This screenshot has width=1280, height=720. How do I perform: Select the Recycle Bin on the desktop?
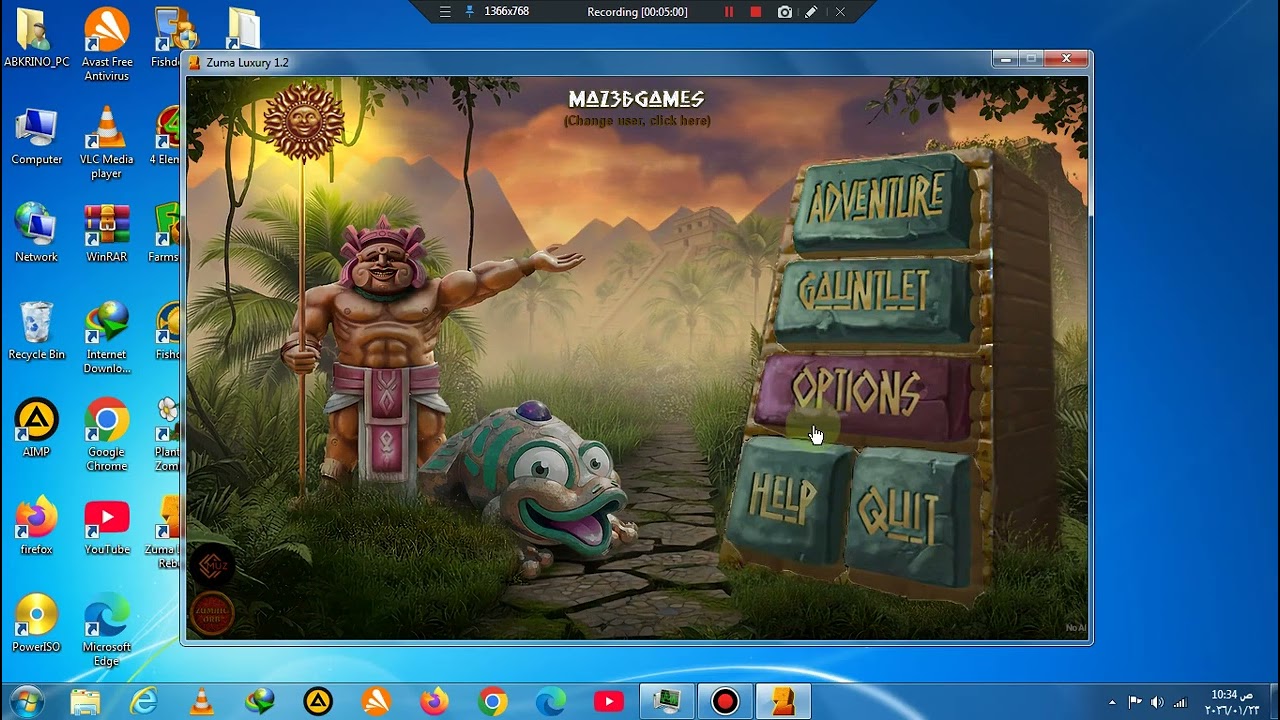(37, 330)
